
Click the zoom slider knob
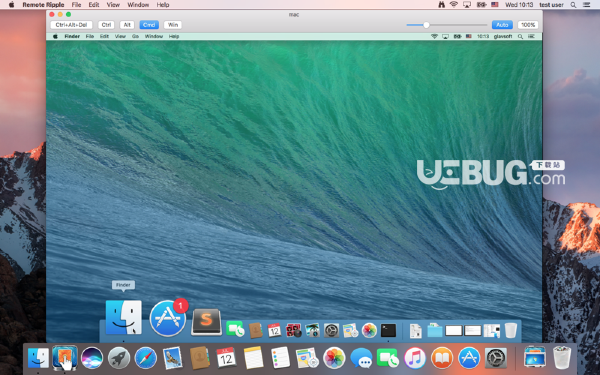tap(426, 25)
